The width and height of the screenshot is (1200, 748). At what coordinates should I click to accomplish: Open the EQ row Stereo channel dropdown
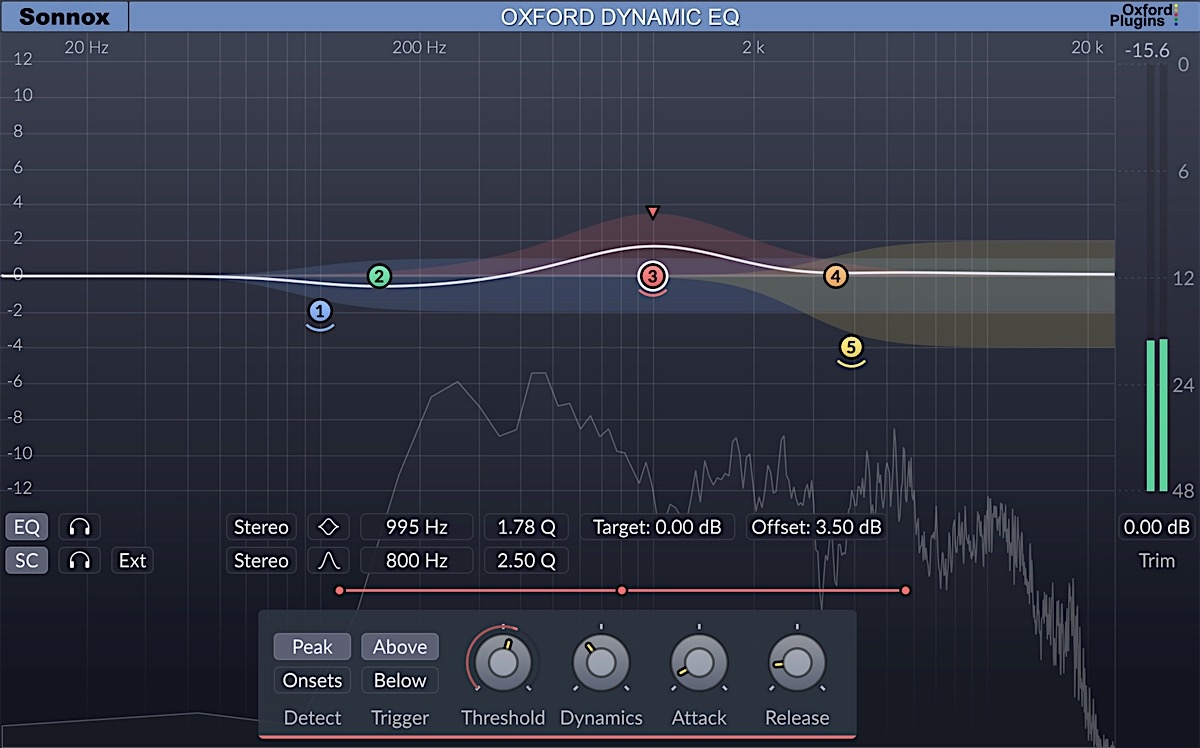pyautogui.click(x=261, y=527)
